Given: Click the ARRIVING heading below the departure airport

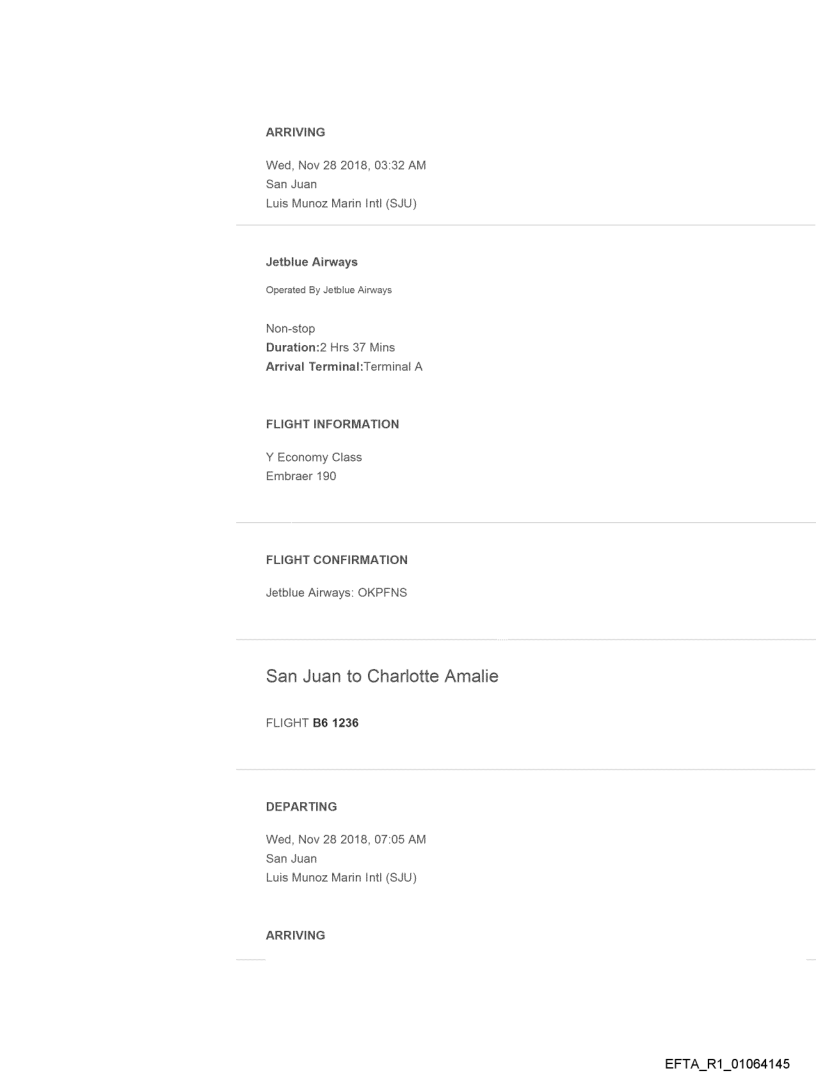Looking at the screenshot, I should (x=295, y=935).
